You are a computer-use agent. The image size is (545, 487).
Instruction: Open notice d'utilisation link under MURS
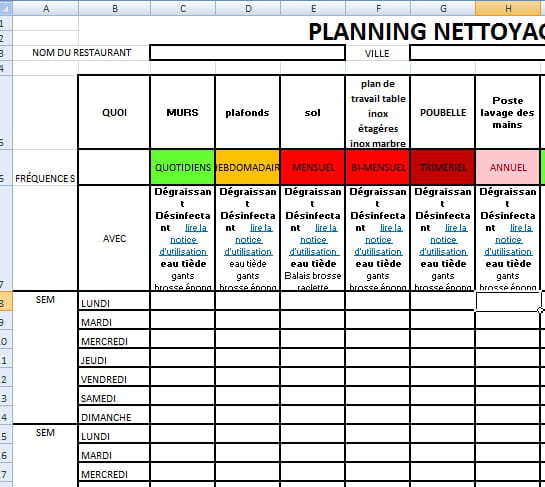click(x=183, y=240)
